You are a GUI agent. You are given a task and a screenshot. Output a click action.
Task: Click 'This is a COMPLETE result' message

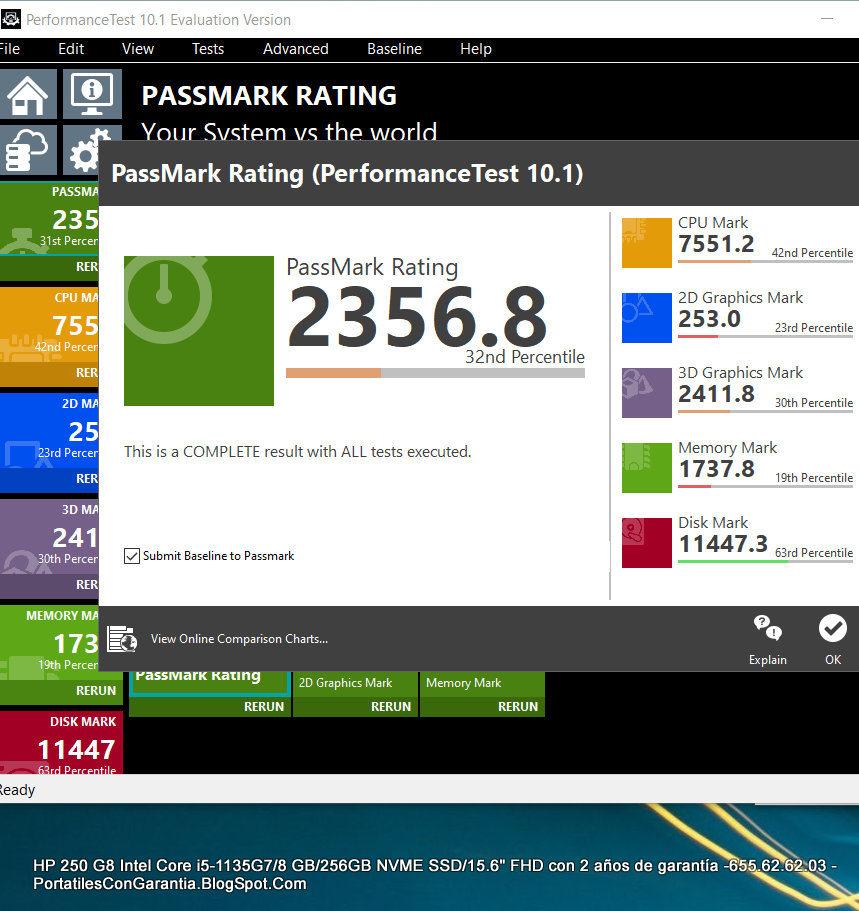pyautogui.click(x=298, y=451)
